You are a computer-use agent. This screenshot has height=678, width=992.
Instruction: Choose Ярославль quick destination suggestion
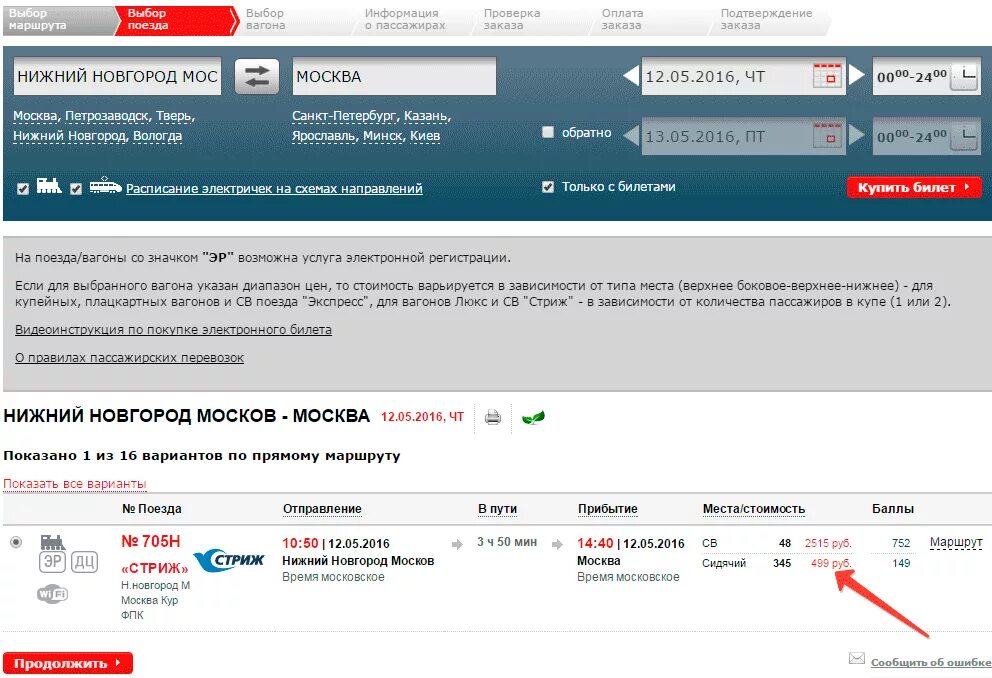324,135
